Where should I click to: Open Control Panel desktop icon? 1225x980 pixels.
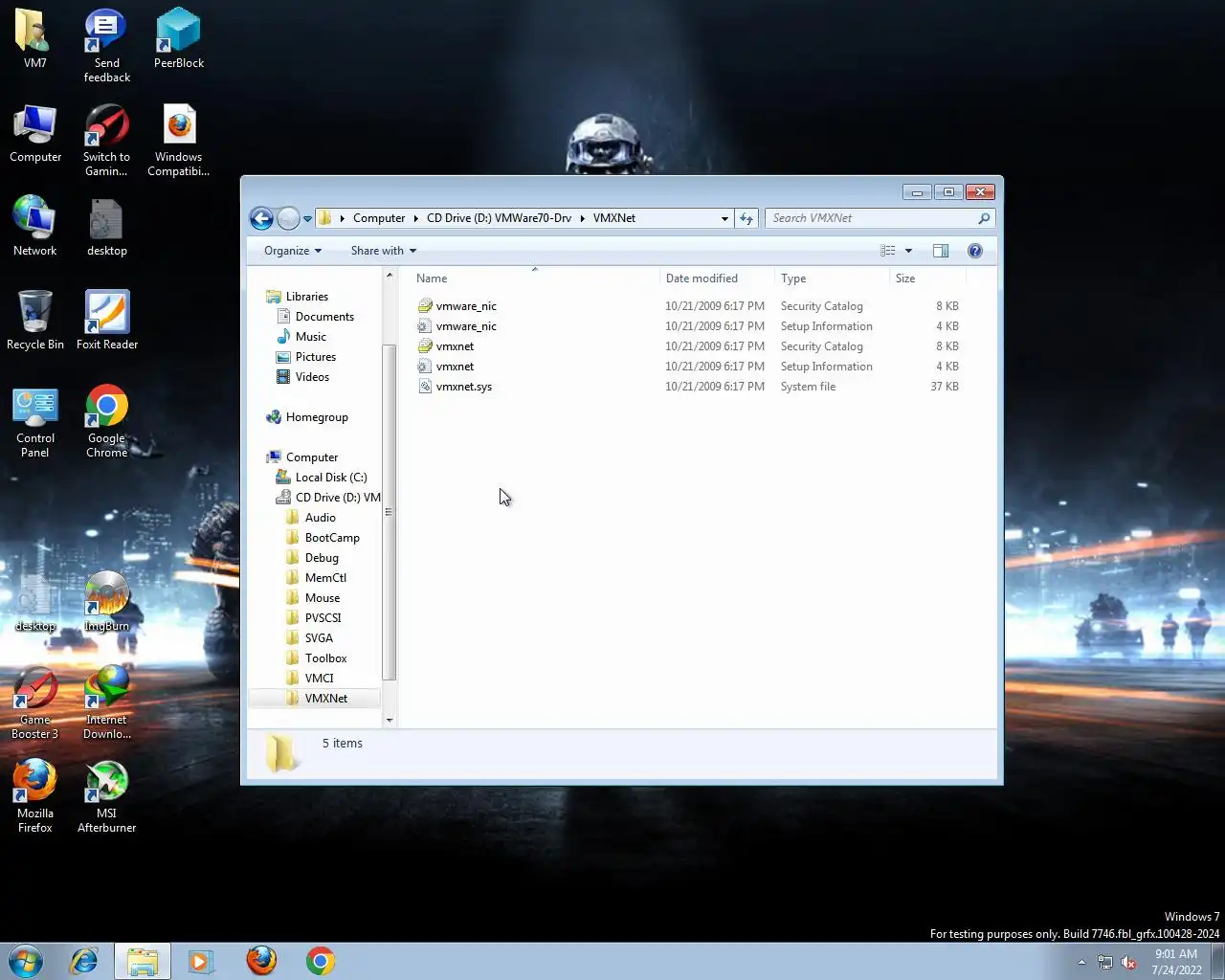[34, 422]
